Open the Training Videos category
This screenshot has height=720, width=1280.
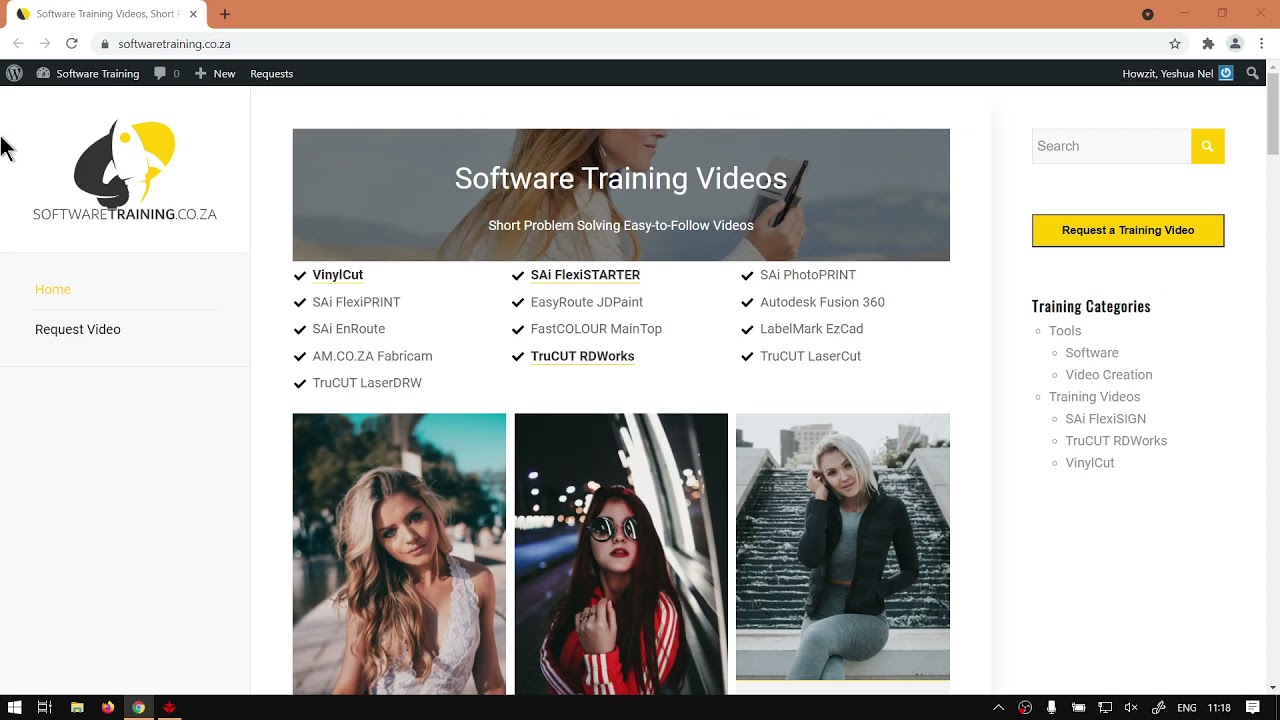point(1094,397)
